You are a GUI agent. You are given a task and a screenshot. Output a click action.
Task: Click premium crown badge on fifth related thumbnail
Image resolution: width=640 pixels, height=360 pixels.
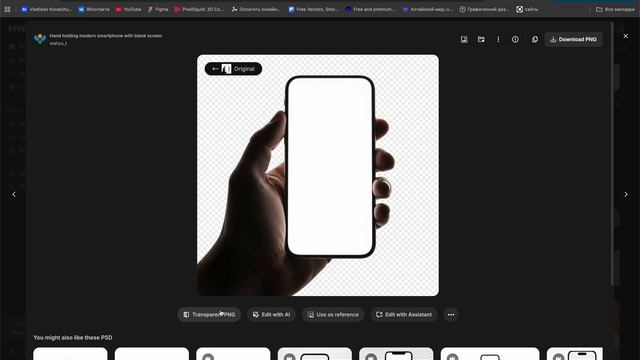pyautogui.click(x=371, y=357)
